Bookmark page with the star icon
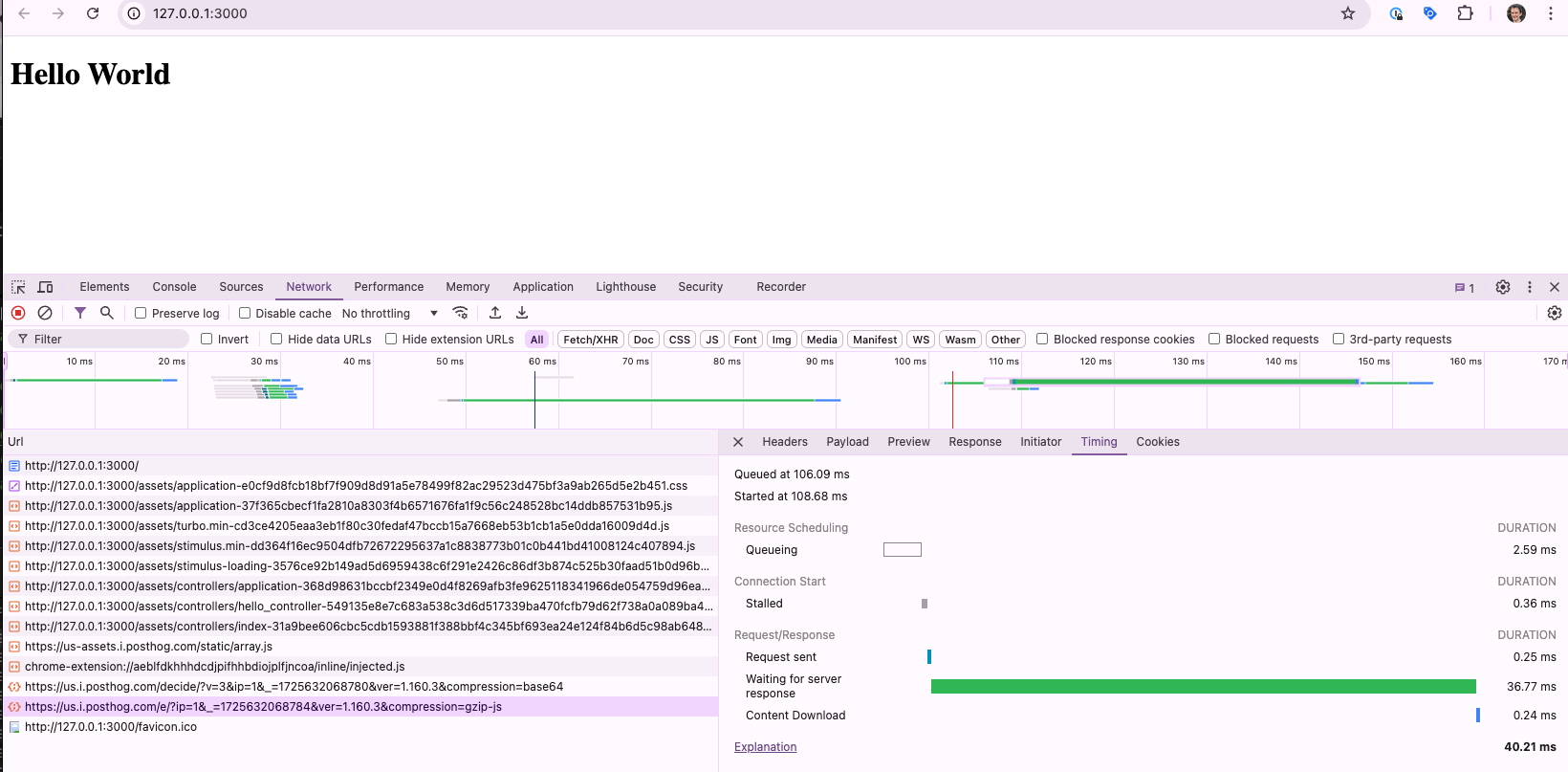This screenshot has height=772, width=1568. 1348,13
